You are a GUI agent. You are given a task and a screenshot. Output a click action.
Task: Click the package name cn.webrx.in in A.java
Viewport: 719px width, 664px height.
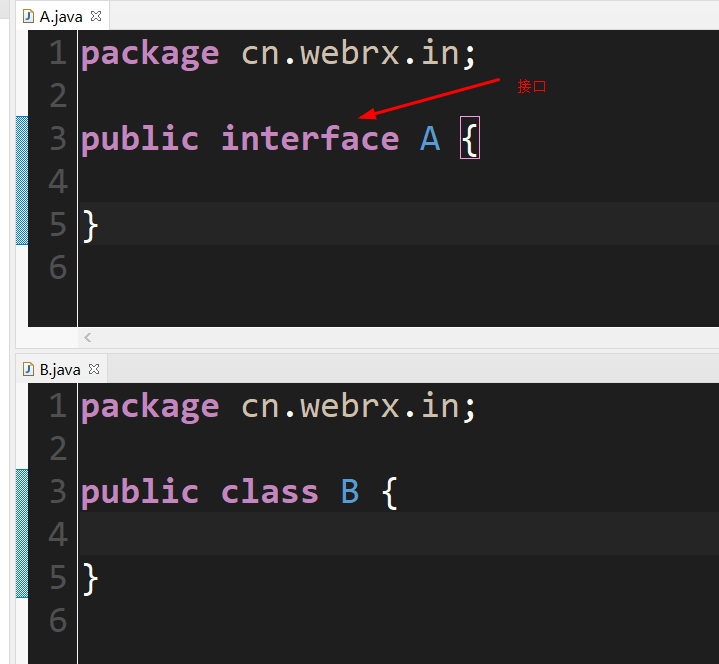351,53
